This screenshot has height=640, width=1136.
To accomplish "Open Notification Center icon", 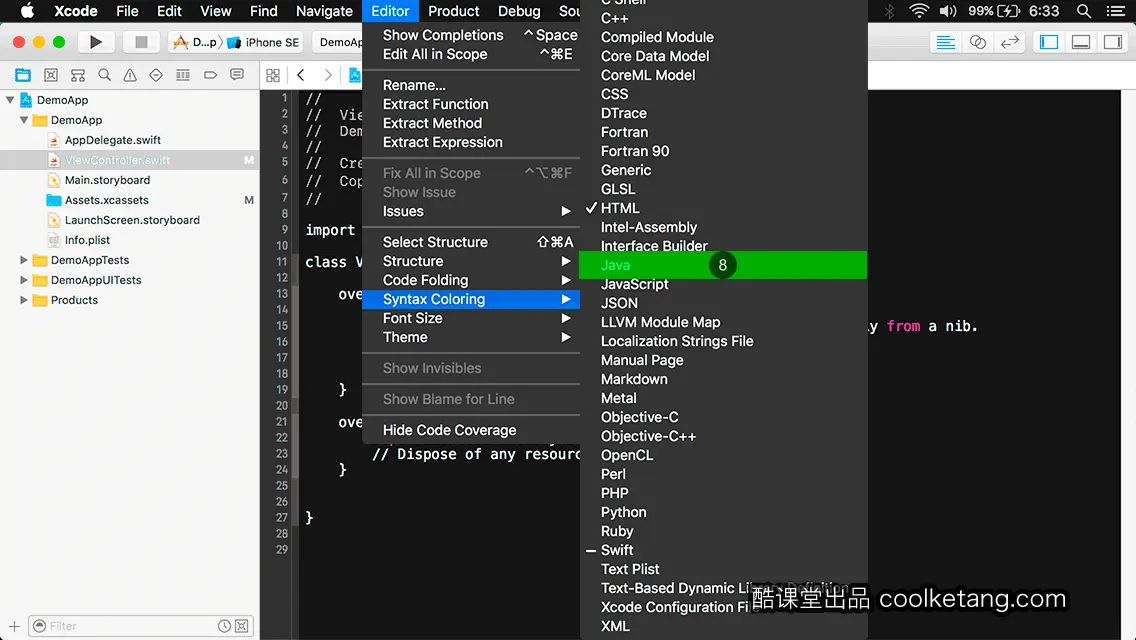I will click(x=1116, y=11).
